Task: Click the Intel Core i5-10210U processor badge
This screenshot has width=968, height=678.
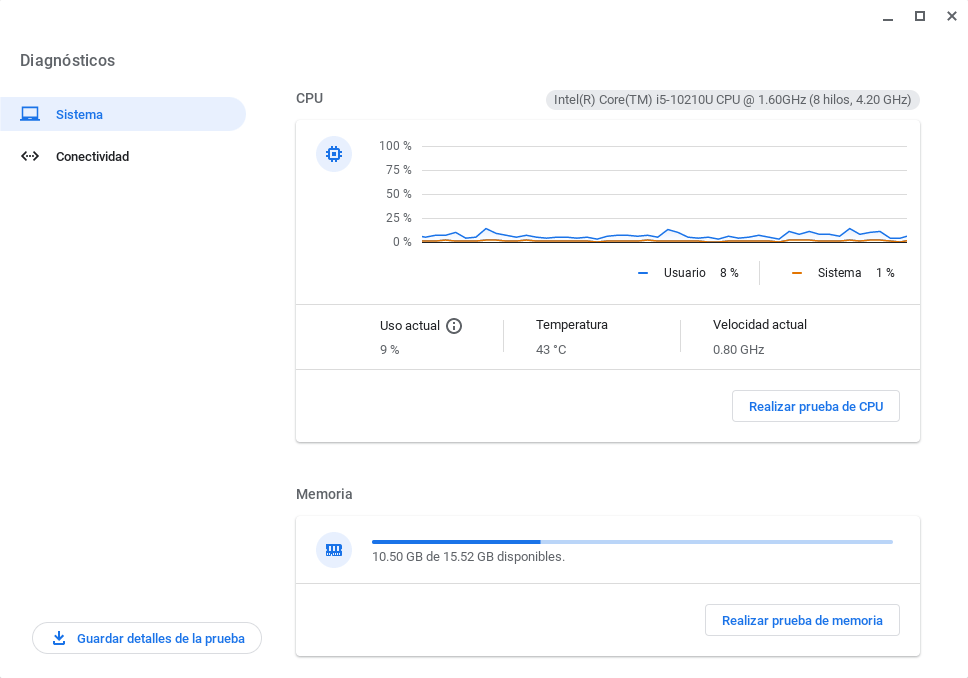Action: pyautogui.click(x=731, y=100)
